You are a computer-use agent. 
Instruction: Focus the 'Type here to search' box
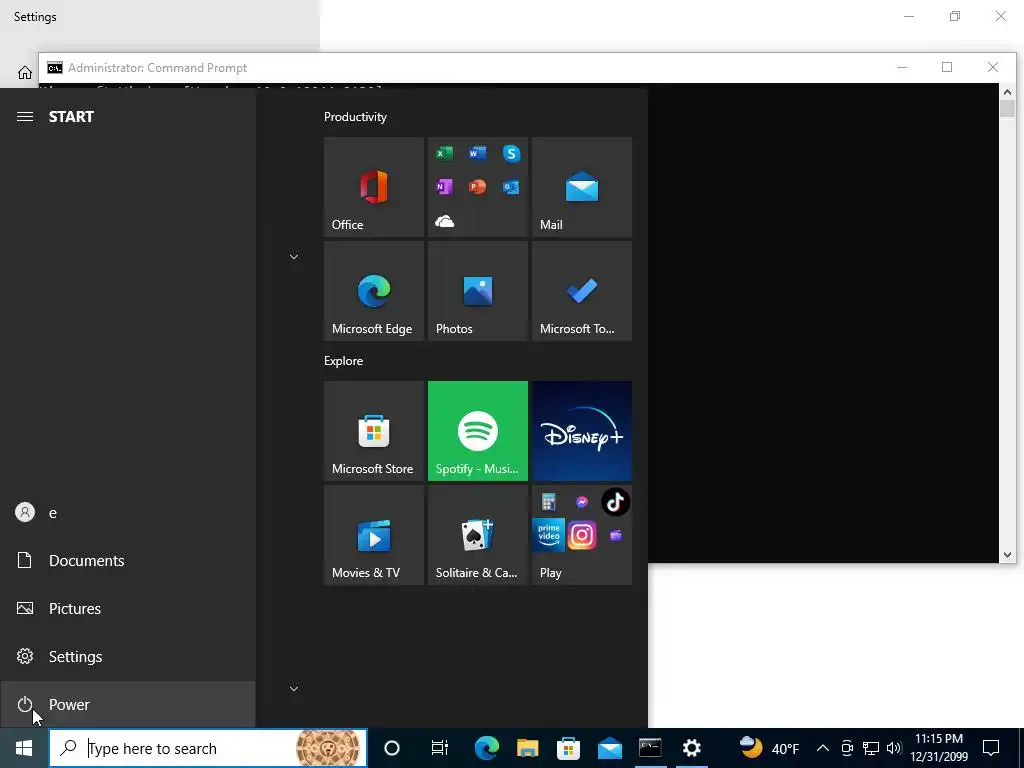click(208, 748)
